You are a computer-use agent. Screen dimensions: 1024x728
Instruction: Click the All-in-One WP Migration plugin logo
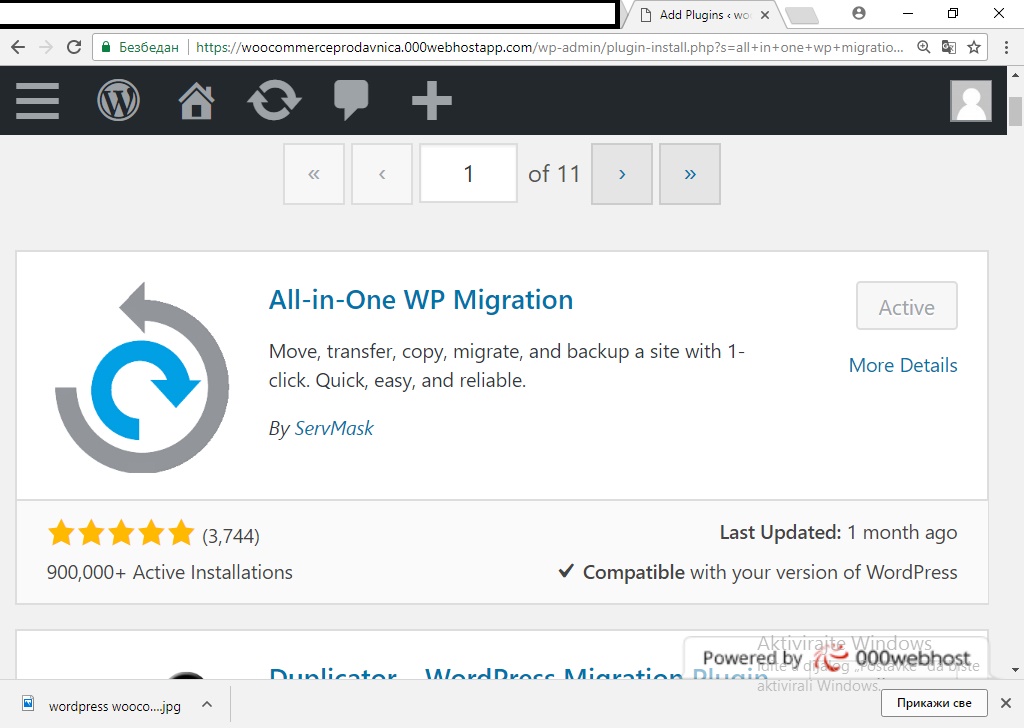click(142, 377)
